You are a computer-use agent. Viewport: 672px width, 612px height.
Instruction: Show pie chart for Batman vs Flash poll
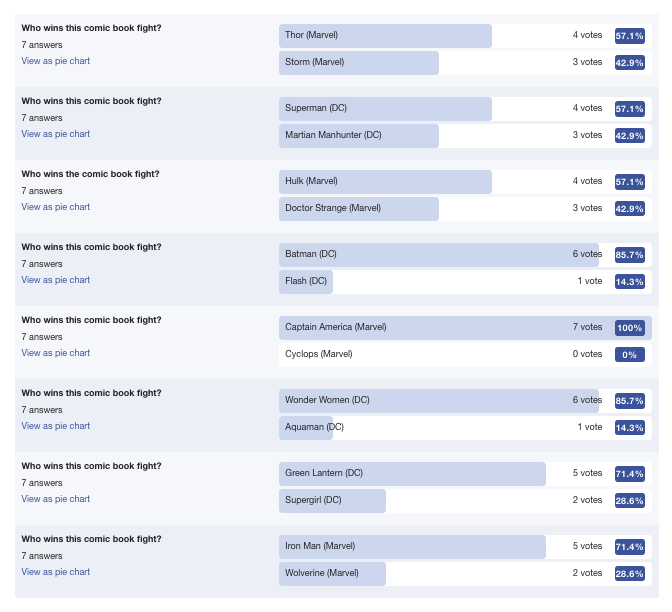tap(56, 280)
